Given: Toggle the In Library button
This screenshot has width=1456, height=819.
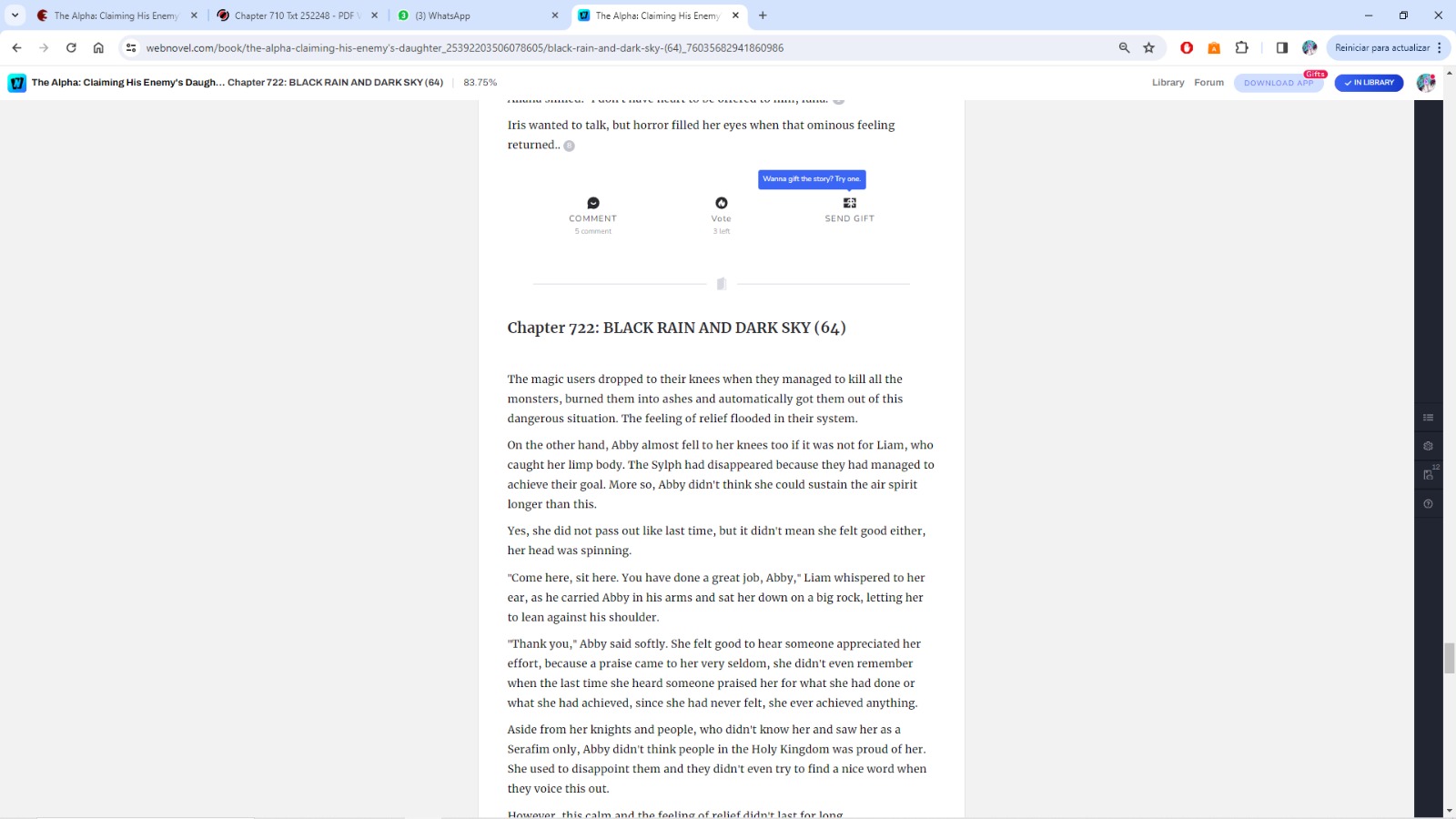Looking at the screenshot, I should click(1369, 83).
